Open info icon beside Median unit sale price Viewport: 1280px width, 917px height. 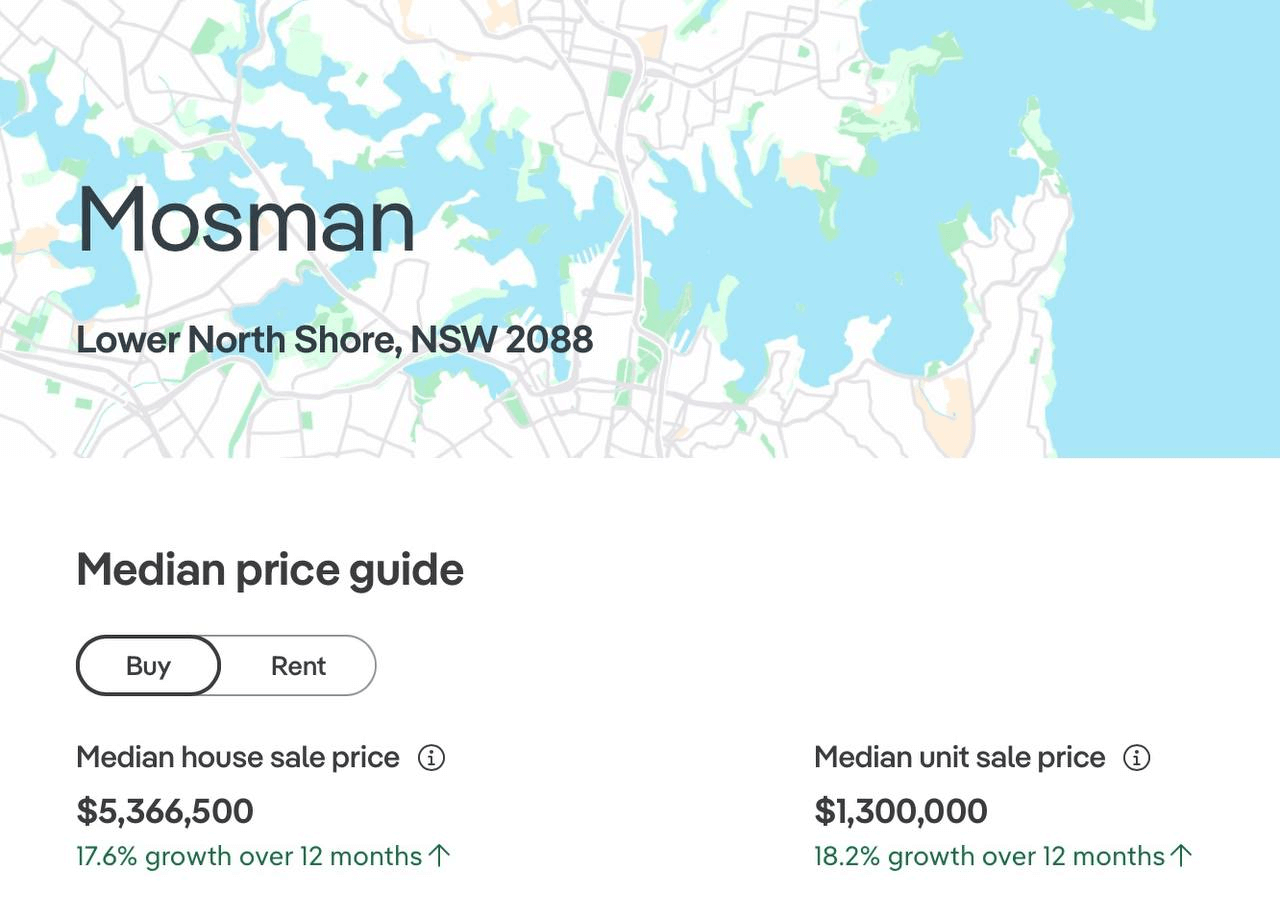1137,758
